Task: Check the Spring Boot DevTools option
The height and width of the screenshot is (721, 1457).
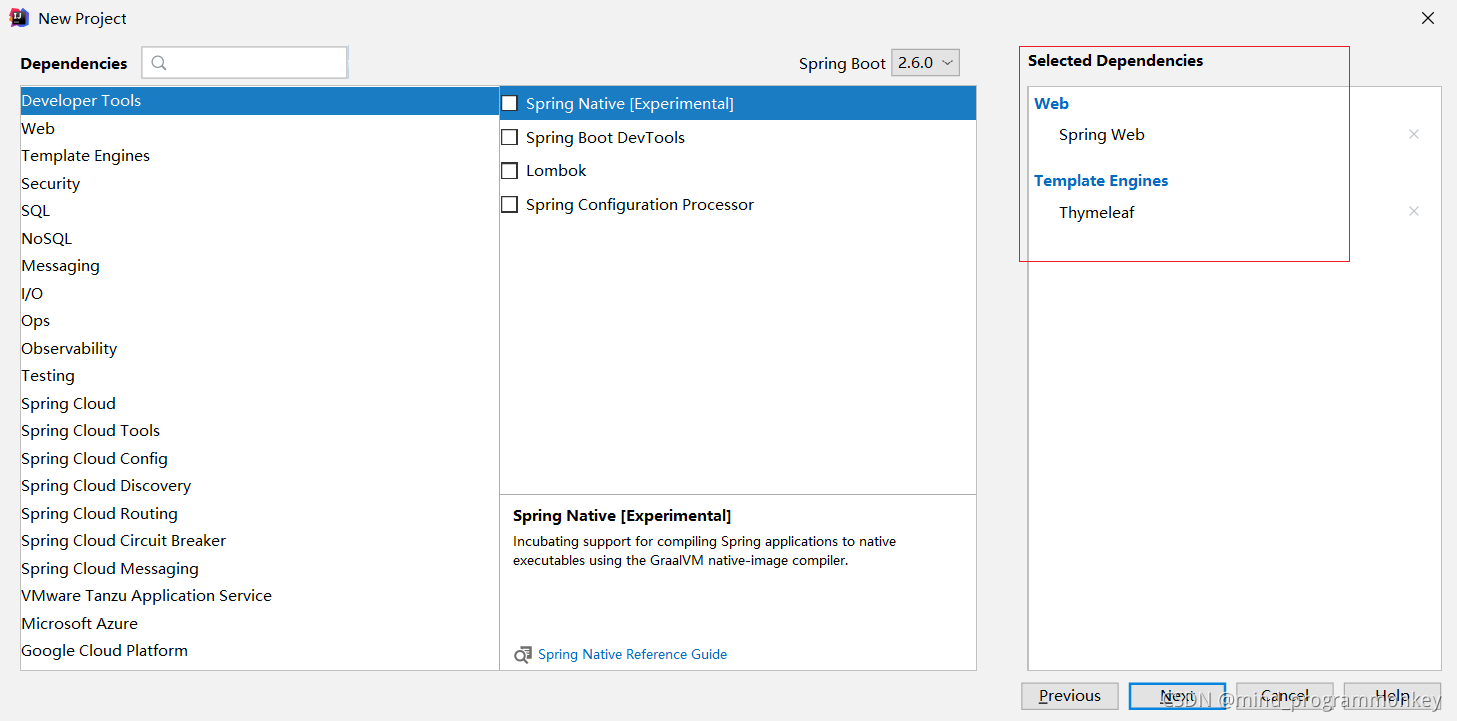Action: pyautogui.click(x=510, y=137)
